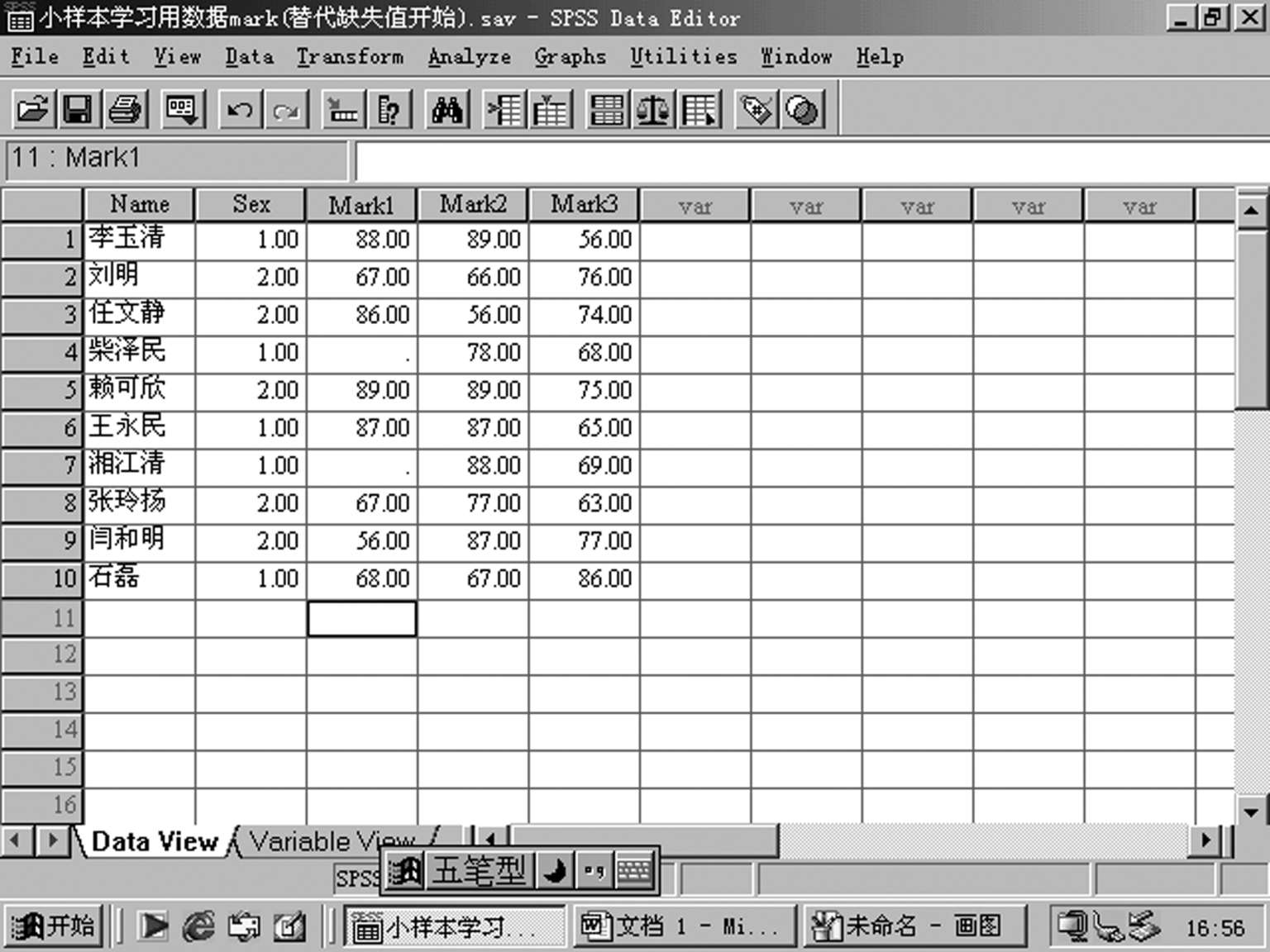
Task: Switch to the Variable View tab
Action: pos(332,841)
